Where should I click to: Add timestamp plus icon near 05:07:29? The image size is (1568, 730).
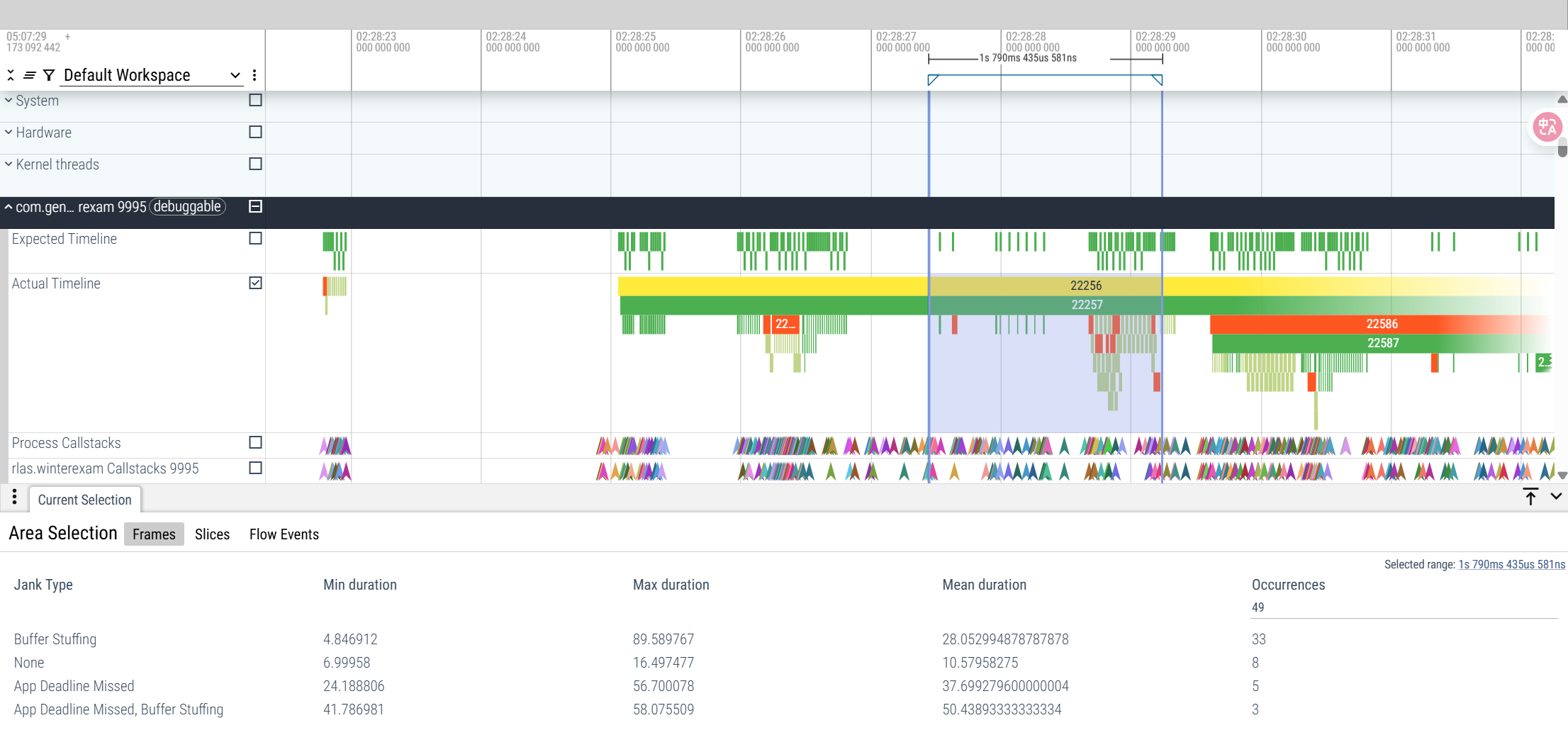[67, 36]
